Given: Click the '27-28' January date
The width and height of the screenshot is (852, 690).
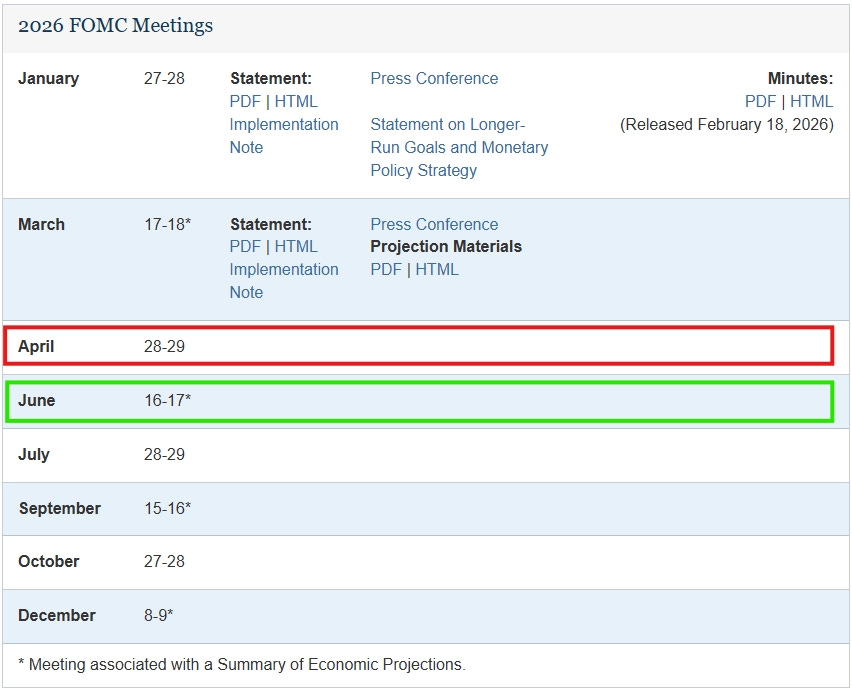Looking at the screenshot, I should coord(164,78).
